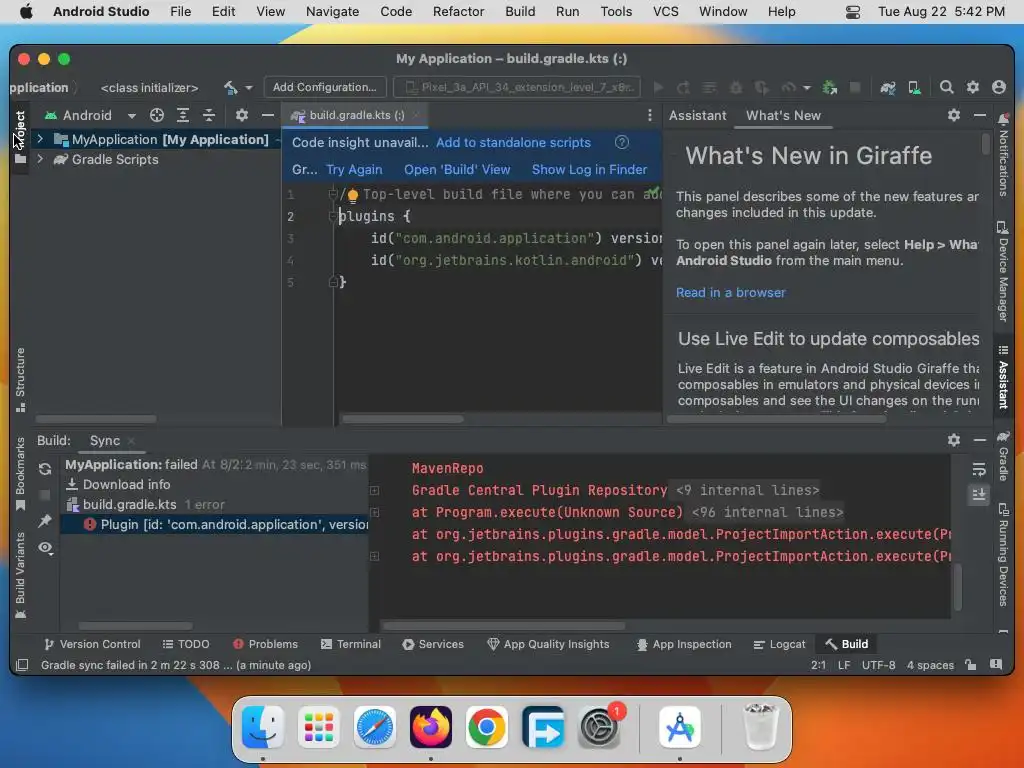Open the Refactor menu
This screenshot has width=1024, height=768.
click(x=458, y=12)
